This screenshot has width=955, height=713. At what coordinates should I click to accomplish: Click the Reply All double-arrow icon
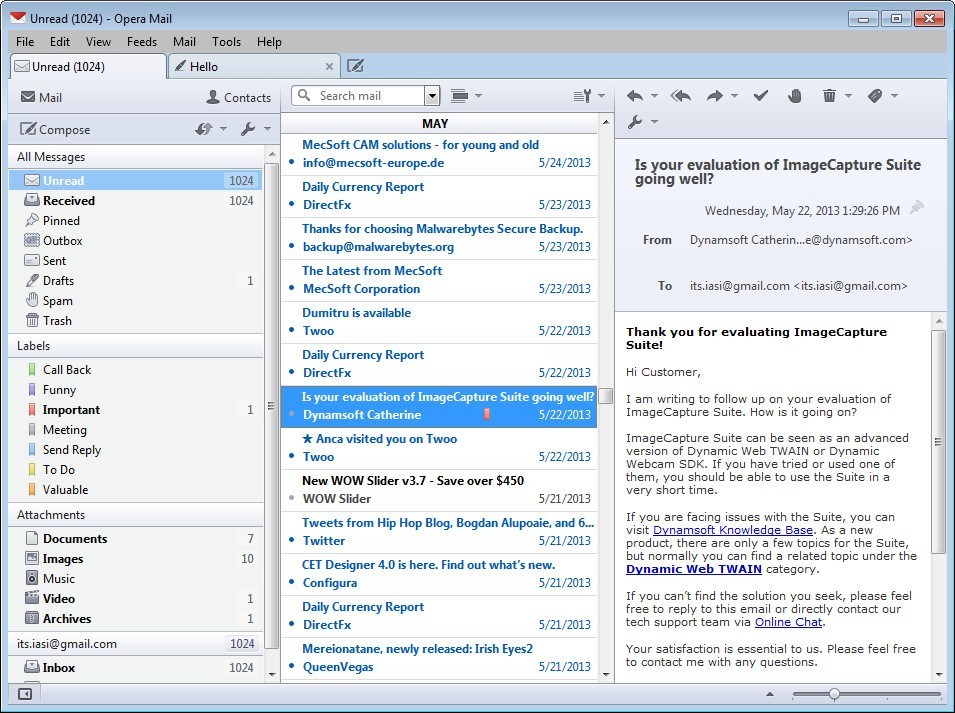point(680,96)
